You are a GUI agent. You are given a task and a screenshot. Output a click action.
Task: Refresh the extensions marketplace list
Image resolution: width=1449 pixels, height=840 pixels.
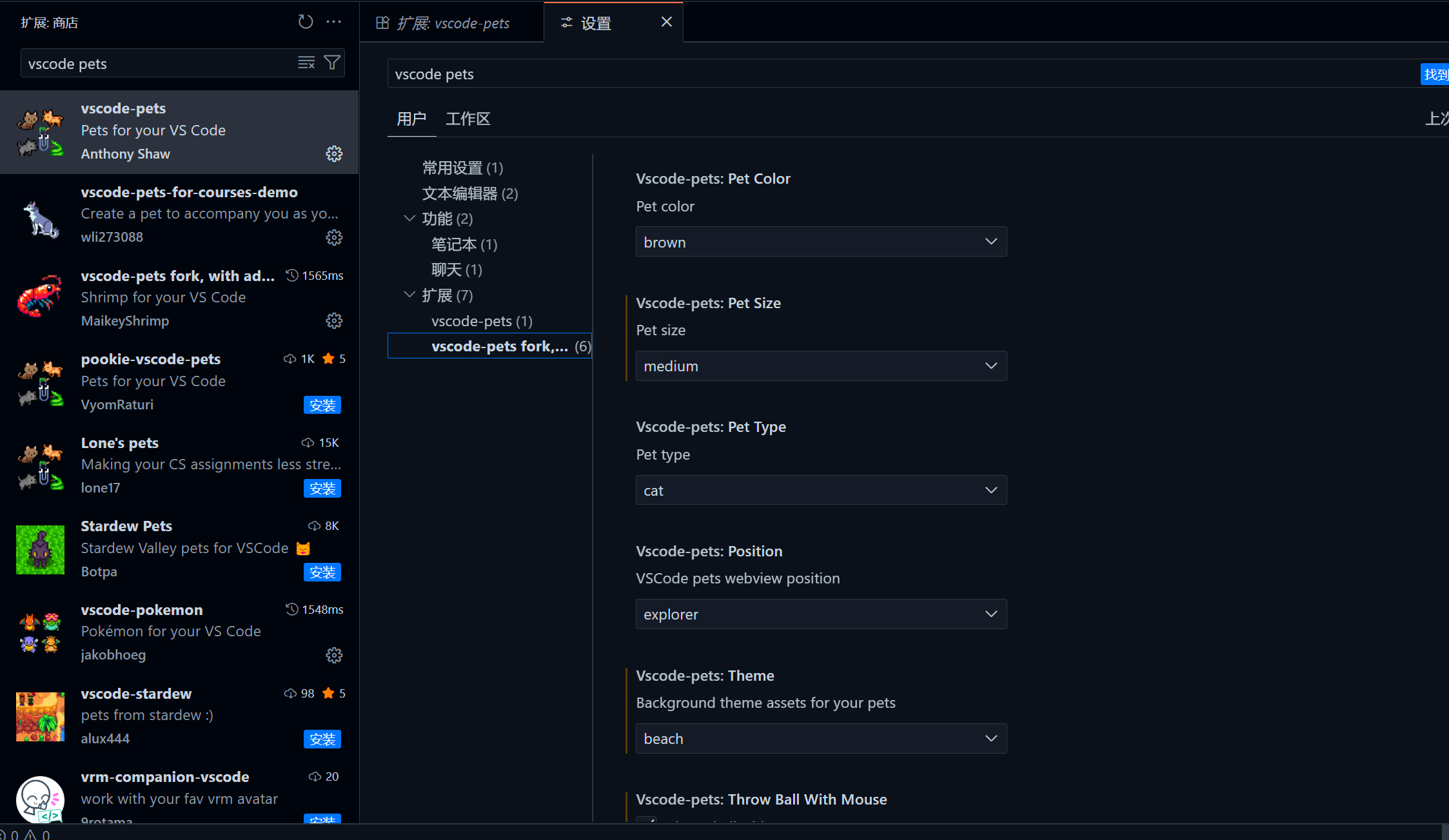click(306, 22)
